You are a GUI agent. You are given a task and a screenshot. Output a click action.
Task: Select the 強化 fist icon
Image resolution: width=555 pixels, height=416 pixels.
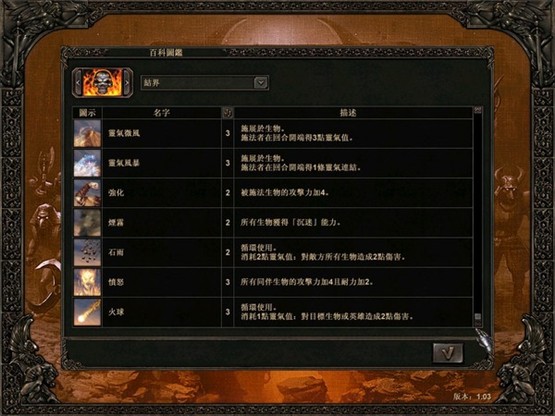pyautogui.click(x=87, y=193)
